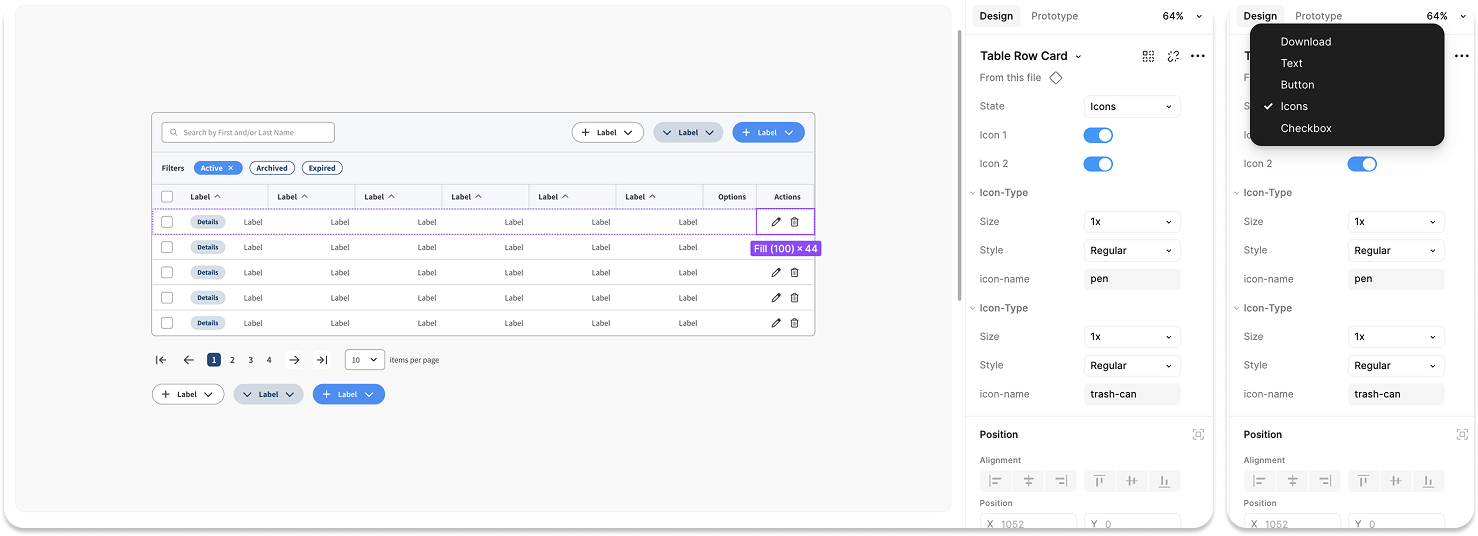
Task: Check the select-all checkbox in the table header
Action: tap(167, 197)
